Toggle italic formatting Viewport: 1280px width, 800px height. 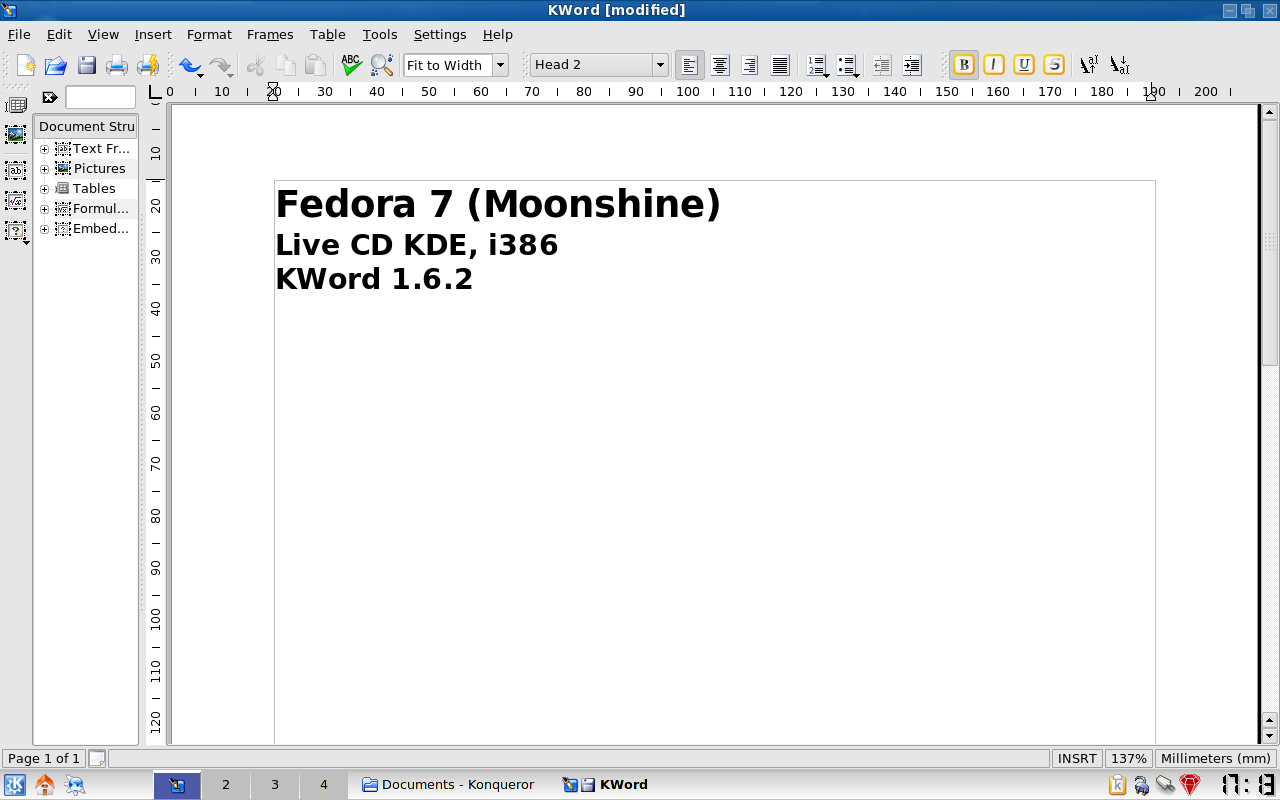tap(994, 65)
